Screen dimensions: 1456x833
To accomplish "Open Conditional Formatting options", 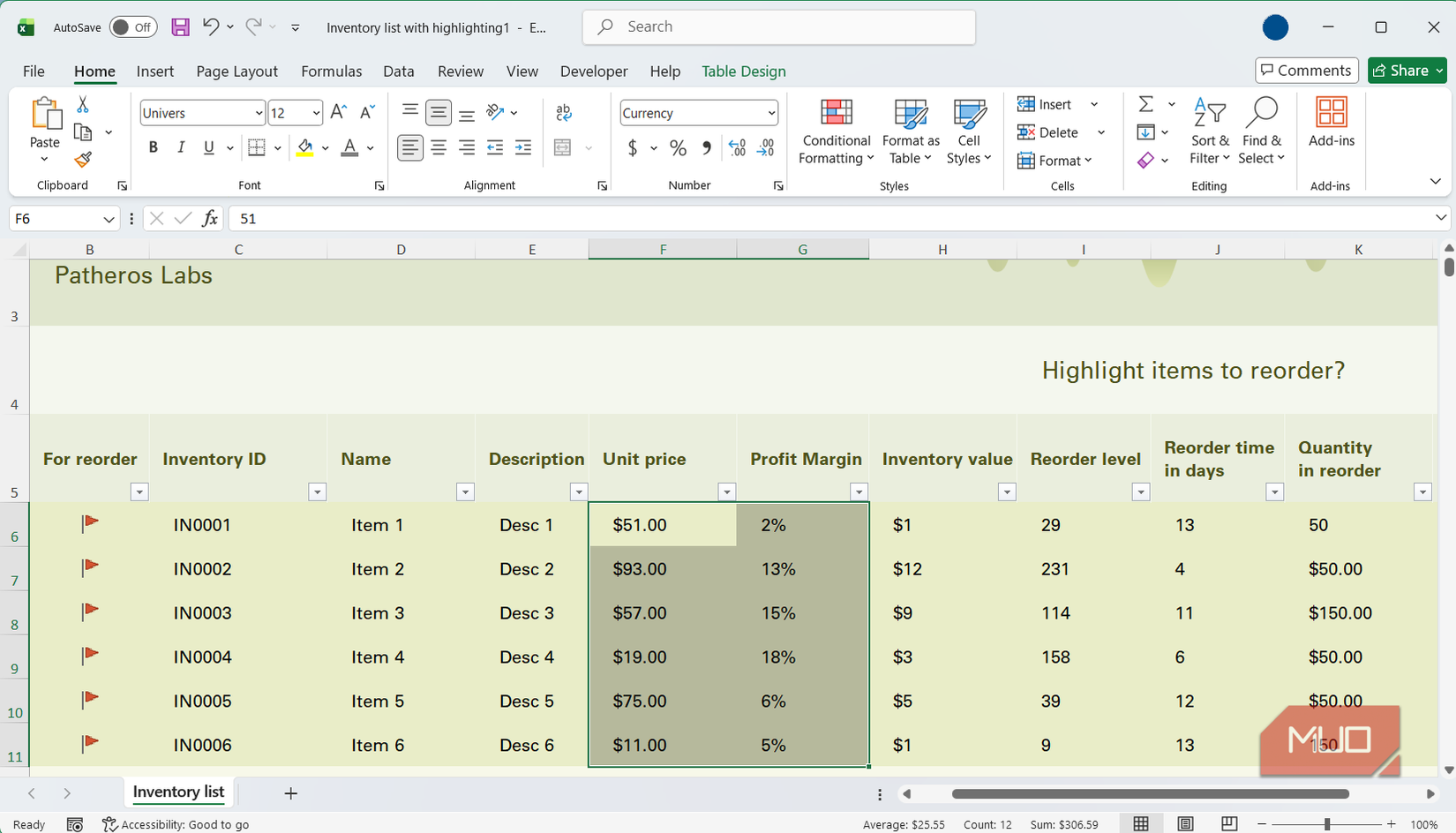I will point(835,131).
